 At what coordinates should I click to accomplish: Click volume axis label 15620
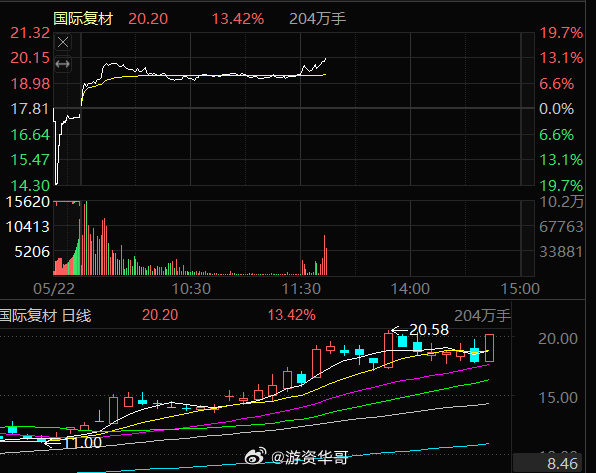point(28,202)
